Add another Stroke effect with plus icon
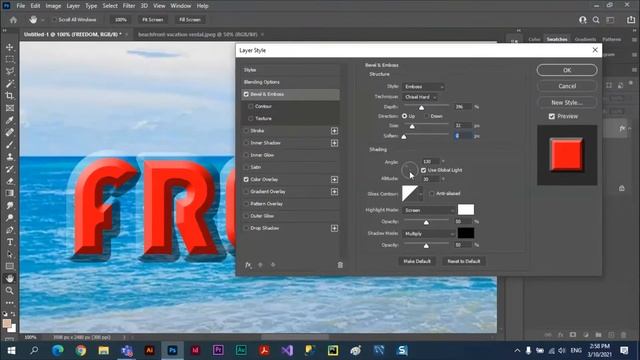The height and width of the screenshot is (360, 640). pos(334,131)
